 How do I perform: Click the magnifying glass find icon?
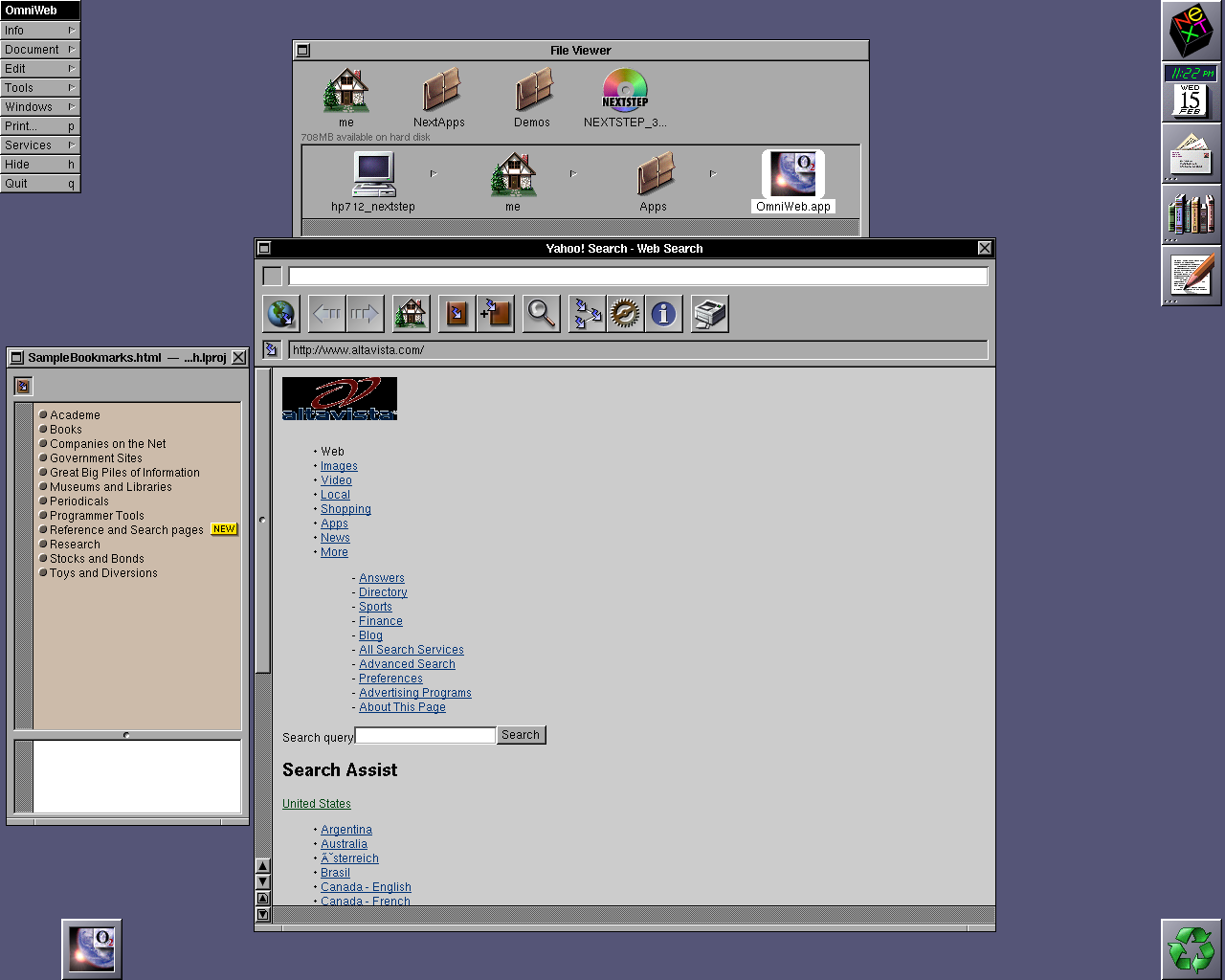coord(542,314)
